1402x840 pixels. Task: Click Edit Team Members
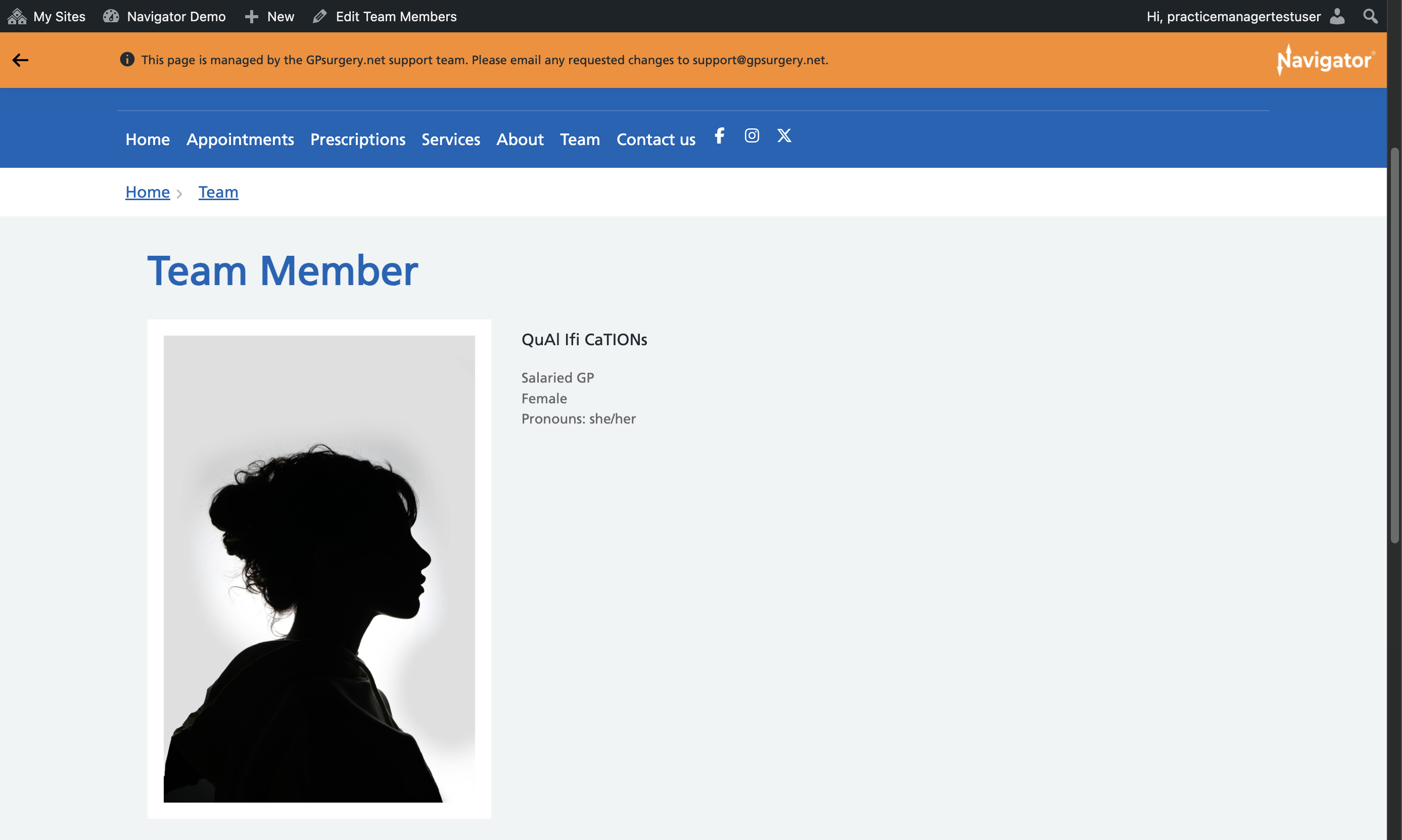(385, 16)
